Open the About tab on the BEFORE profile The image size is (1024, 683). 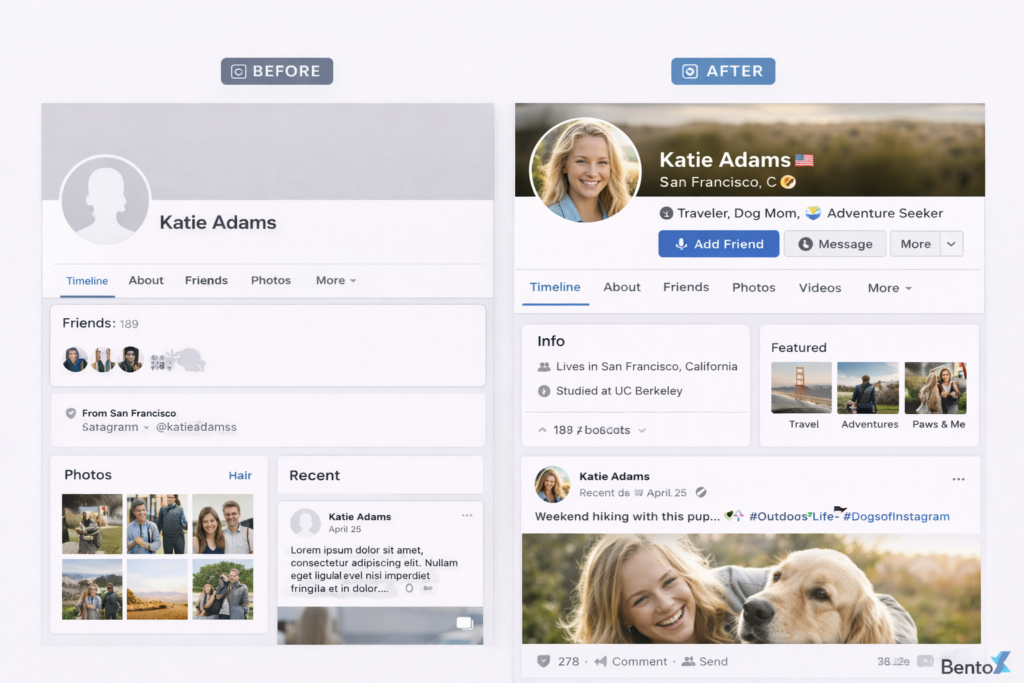pyautogui.click(x=146, y=280)
